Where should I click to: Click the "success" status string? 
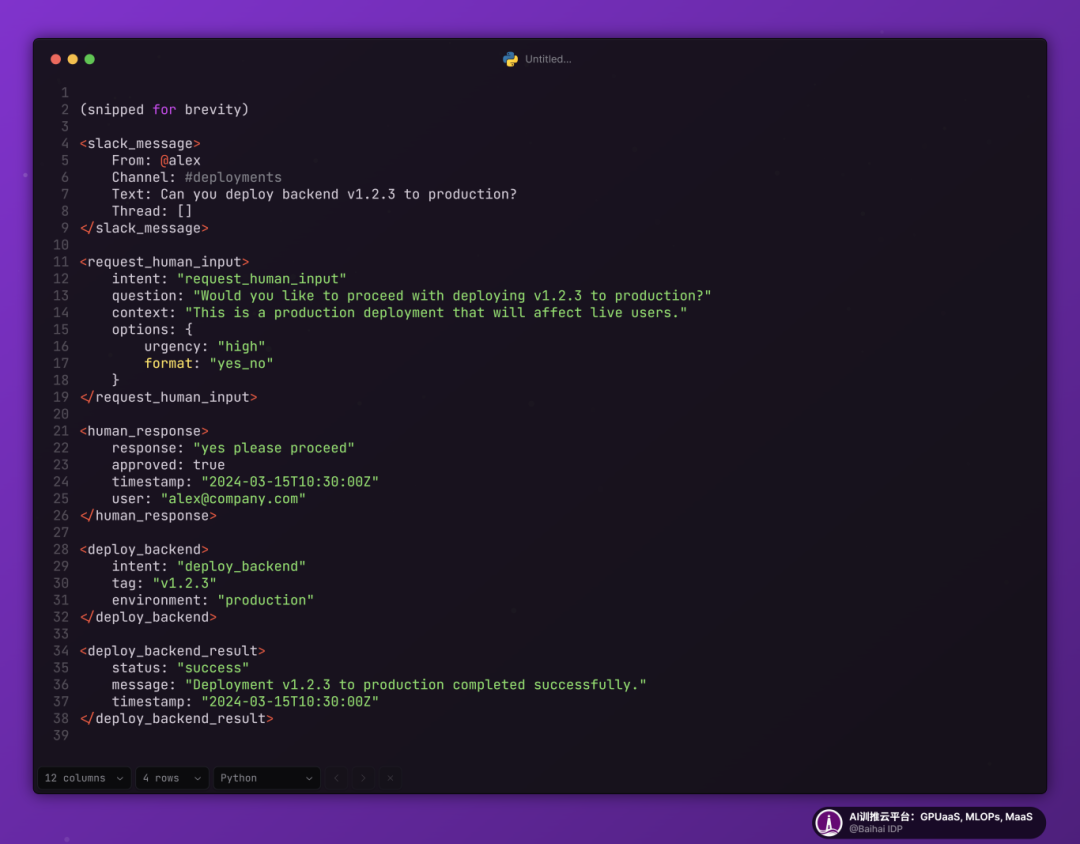[212, 667]
